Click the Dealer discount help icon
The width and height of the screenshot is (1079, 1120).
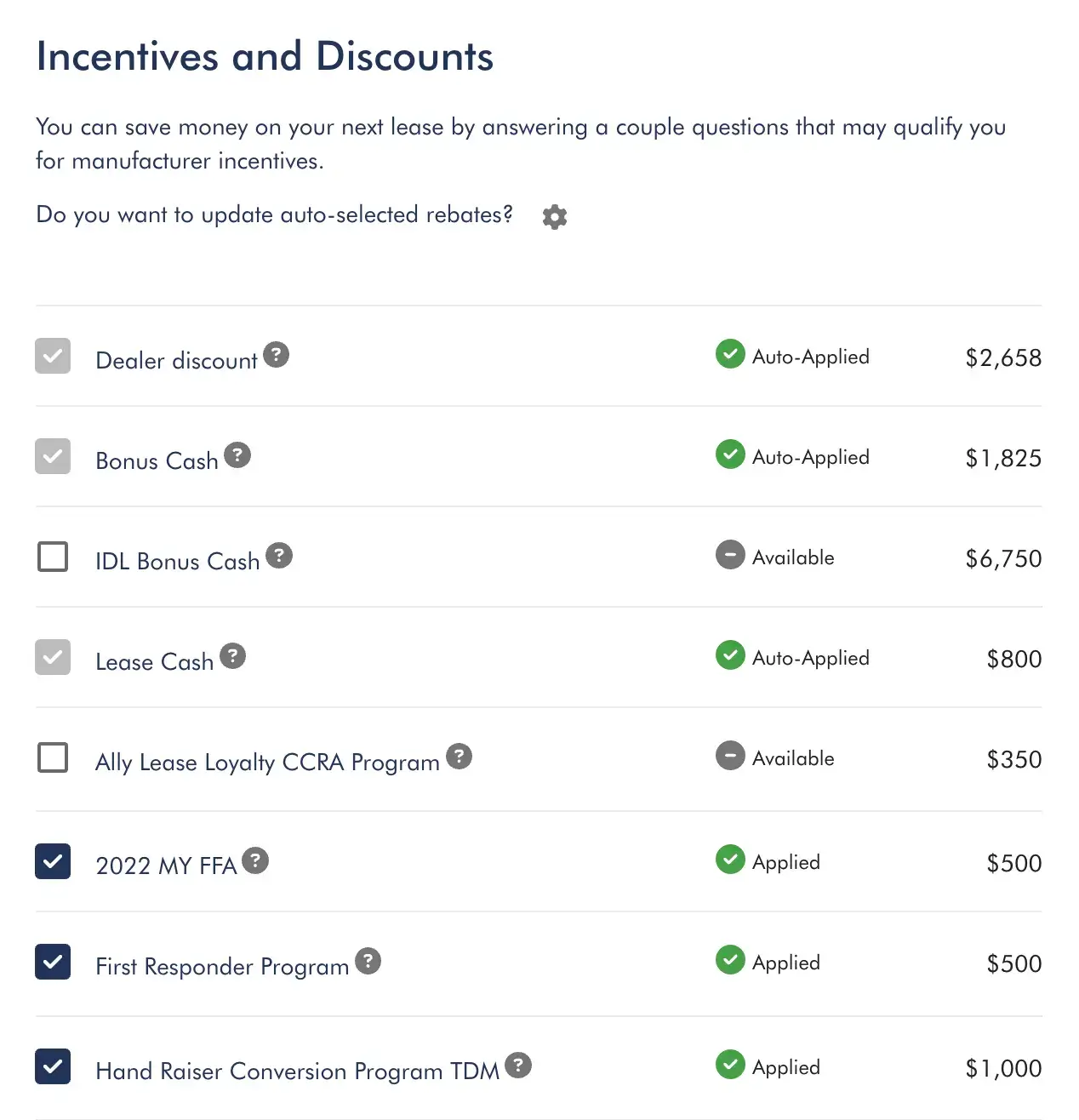(x=276, y=354)
